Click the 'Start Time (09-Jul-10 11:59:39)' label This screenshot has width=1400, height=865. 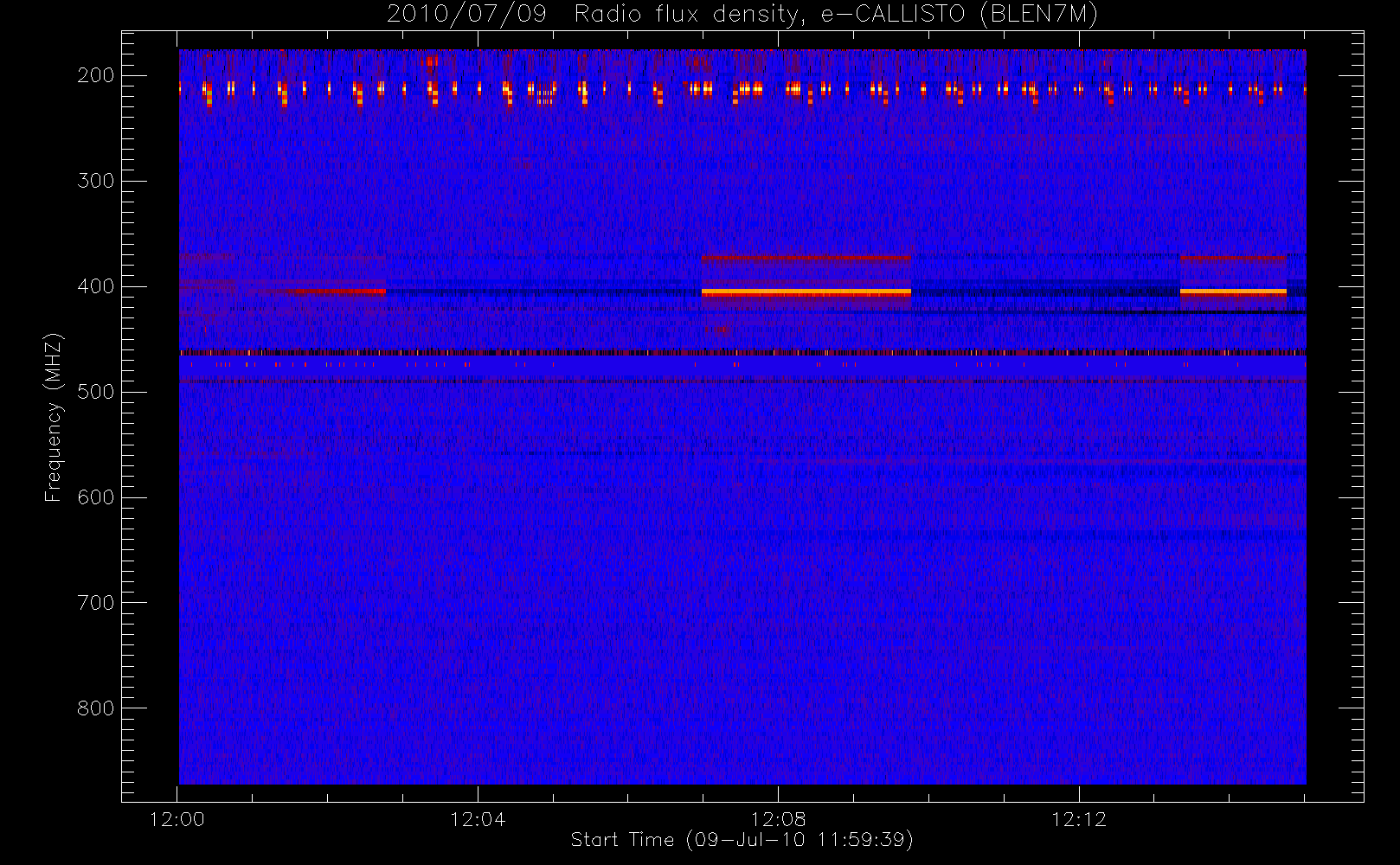pyautogui.click(x=742, y=840)
